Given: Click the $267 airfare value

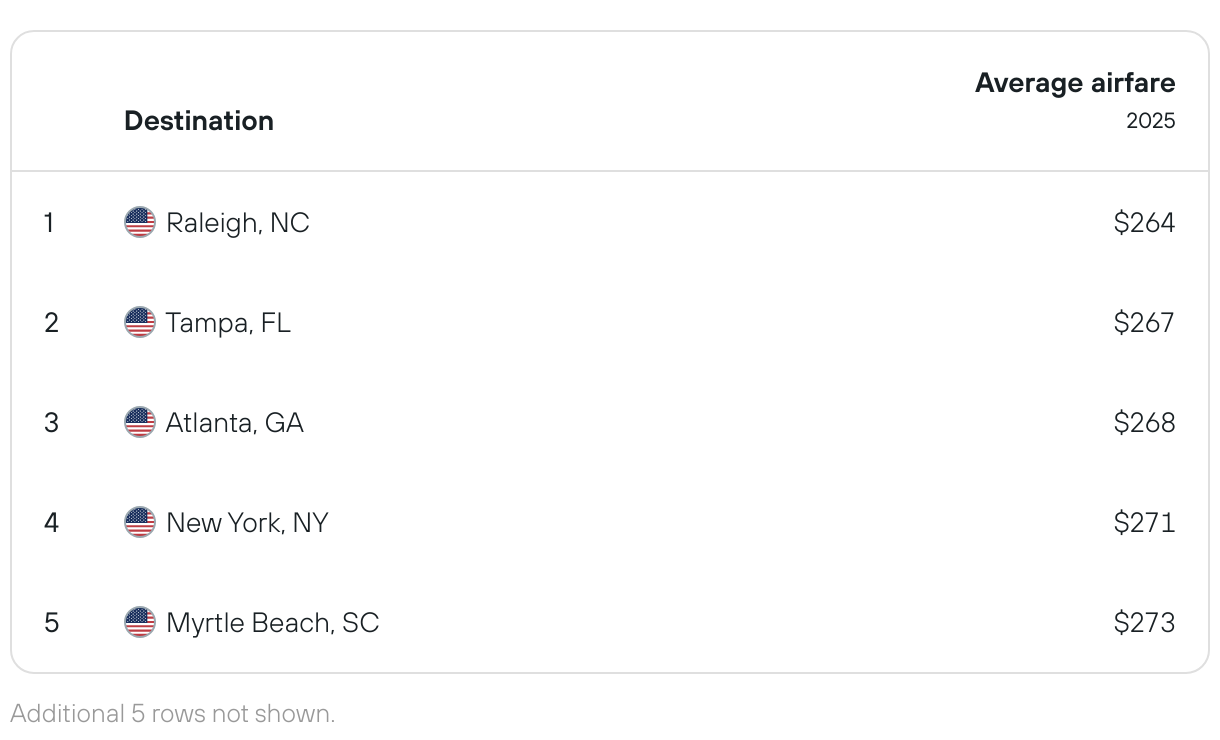Looking at the screenshot, I should tap(1145, 322).
